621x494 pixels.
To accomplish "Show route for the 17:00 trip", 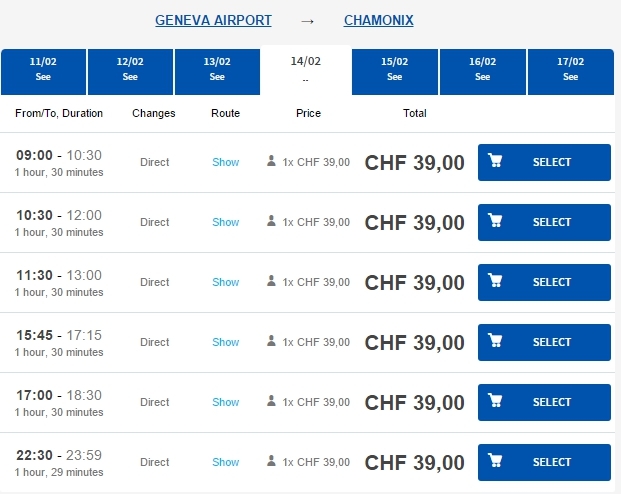I will (x=226, y=402).
